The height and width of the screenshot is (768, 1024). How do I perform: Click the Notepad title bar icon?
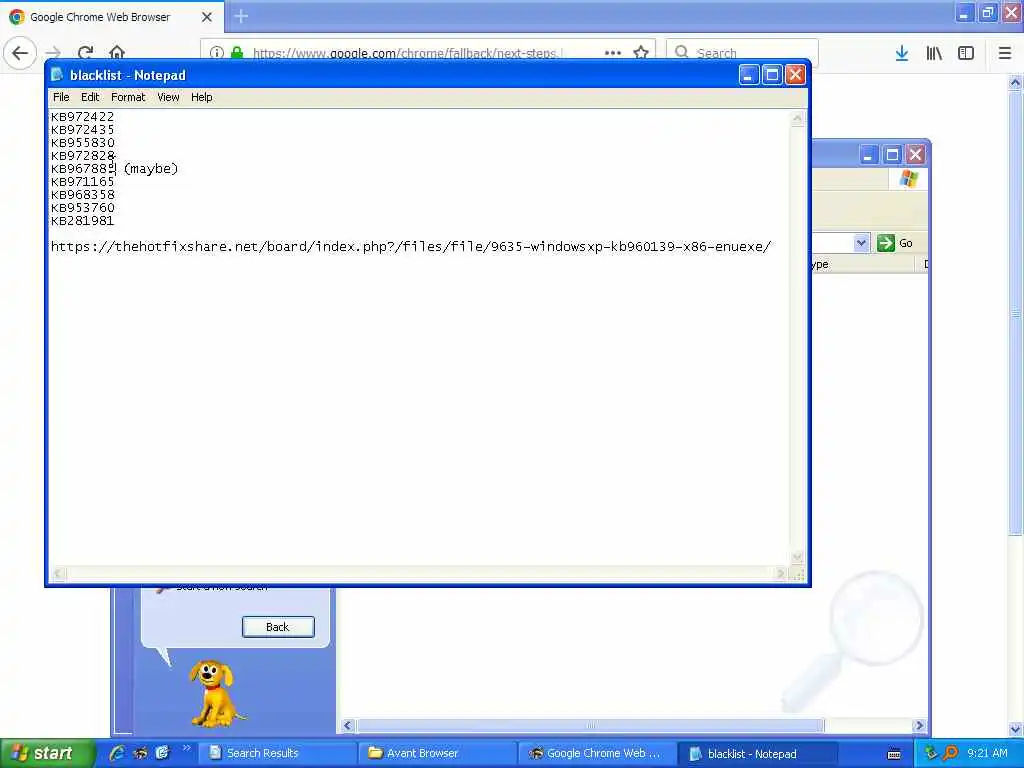pyautogui.click(x=57, y=74)
